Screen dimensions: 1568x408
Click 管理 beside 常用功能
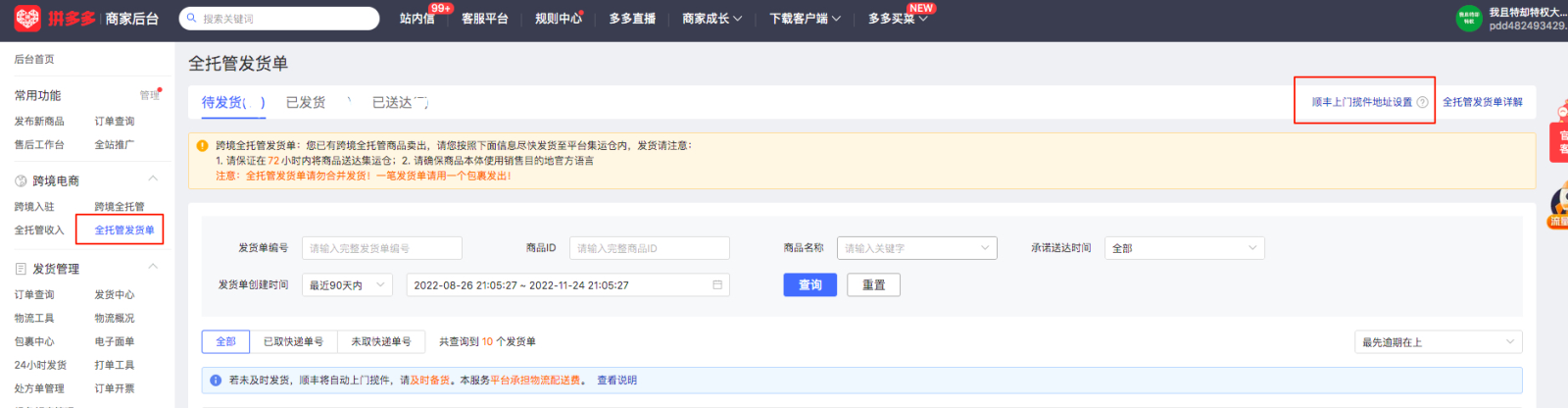point(149,95)
